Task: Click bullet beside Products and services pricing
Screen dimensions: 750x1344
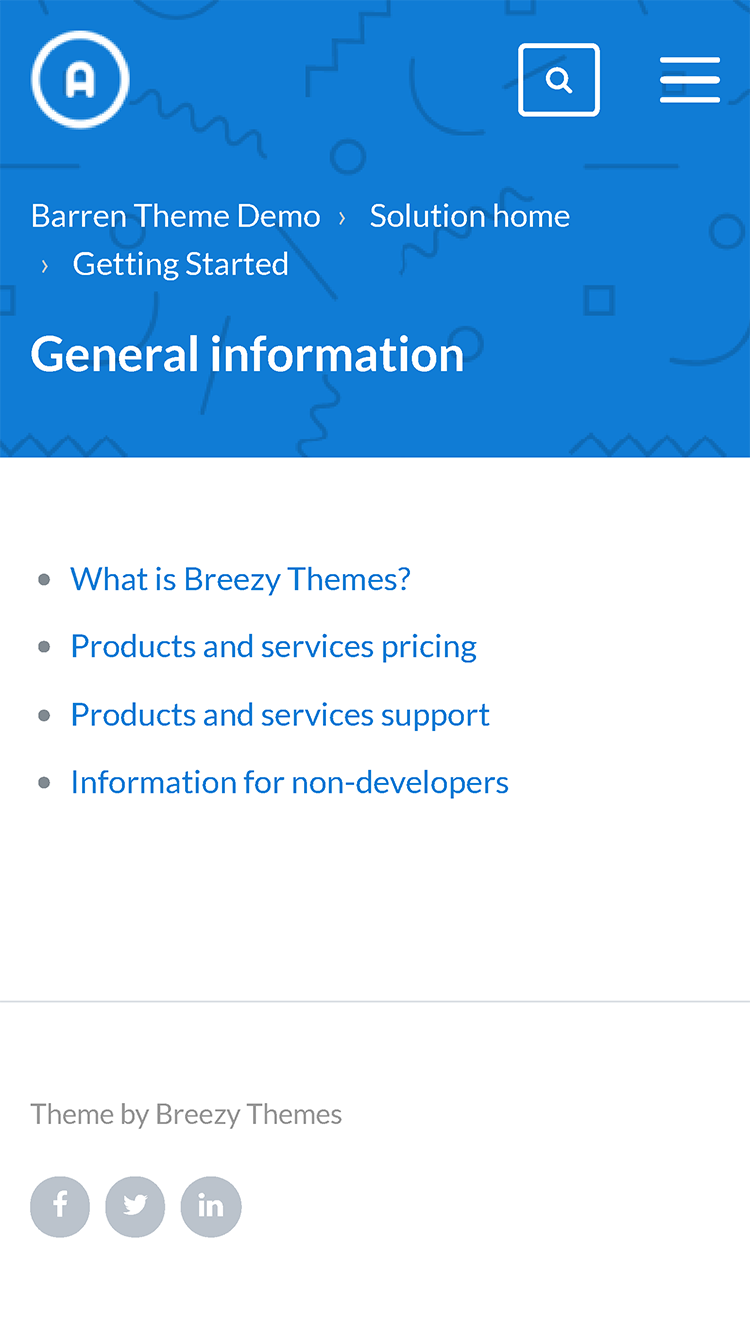Action: [x=44, y=647]
